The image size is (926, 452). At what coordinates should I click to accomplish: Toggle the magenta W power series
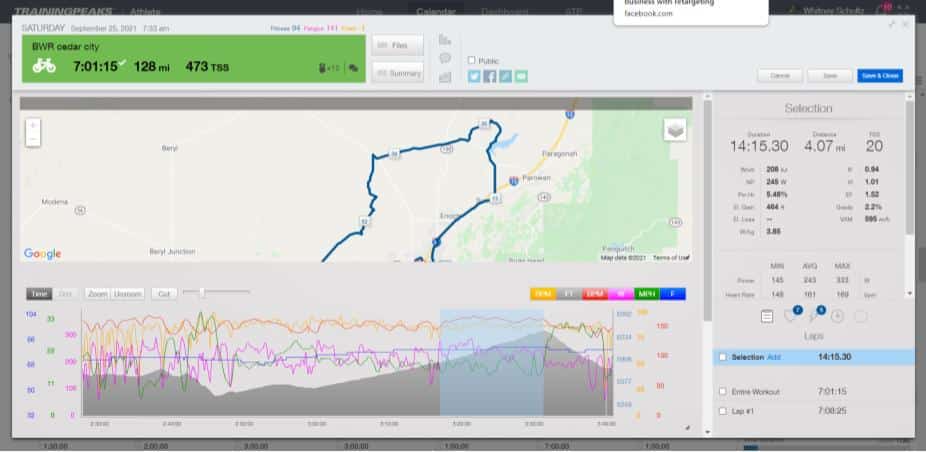coord(621,294)
